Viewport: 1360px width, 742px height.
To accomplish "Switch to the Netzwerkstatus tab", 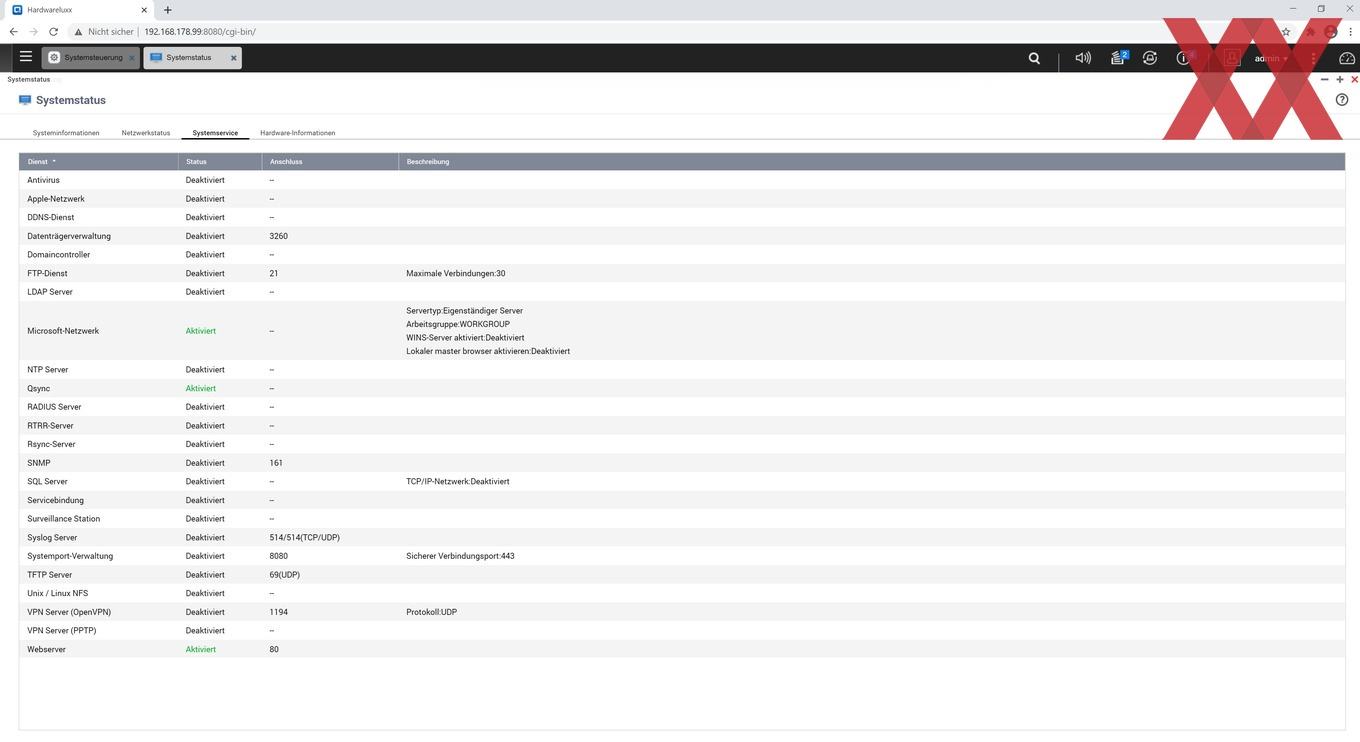I will (146, 133).
